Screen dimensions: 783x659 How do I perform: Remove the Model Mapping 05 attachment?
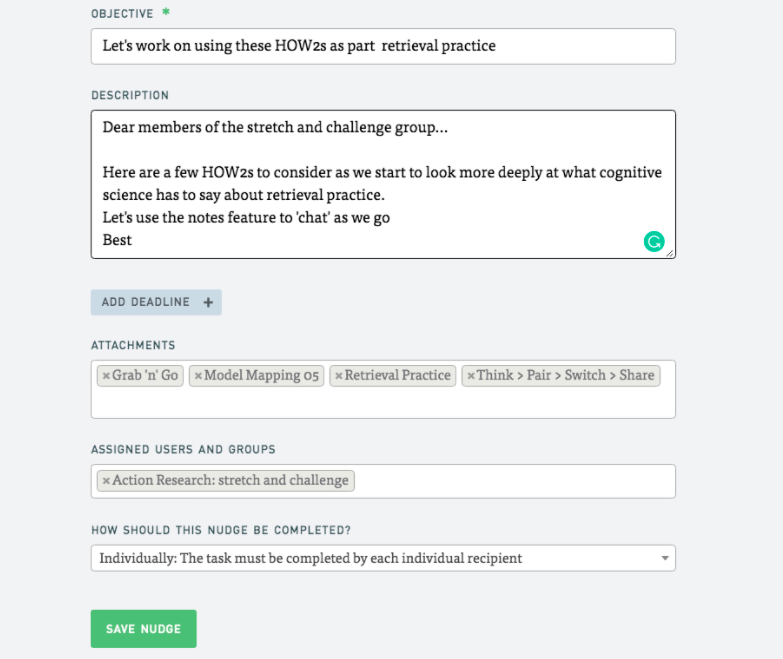click(198, 376)
